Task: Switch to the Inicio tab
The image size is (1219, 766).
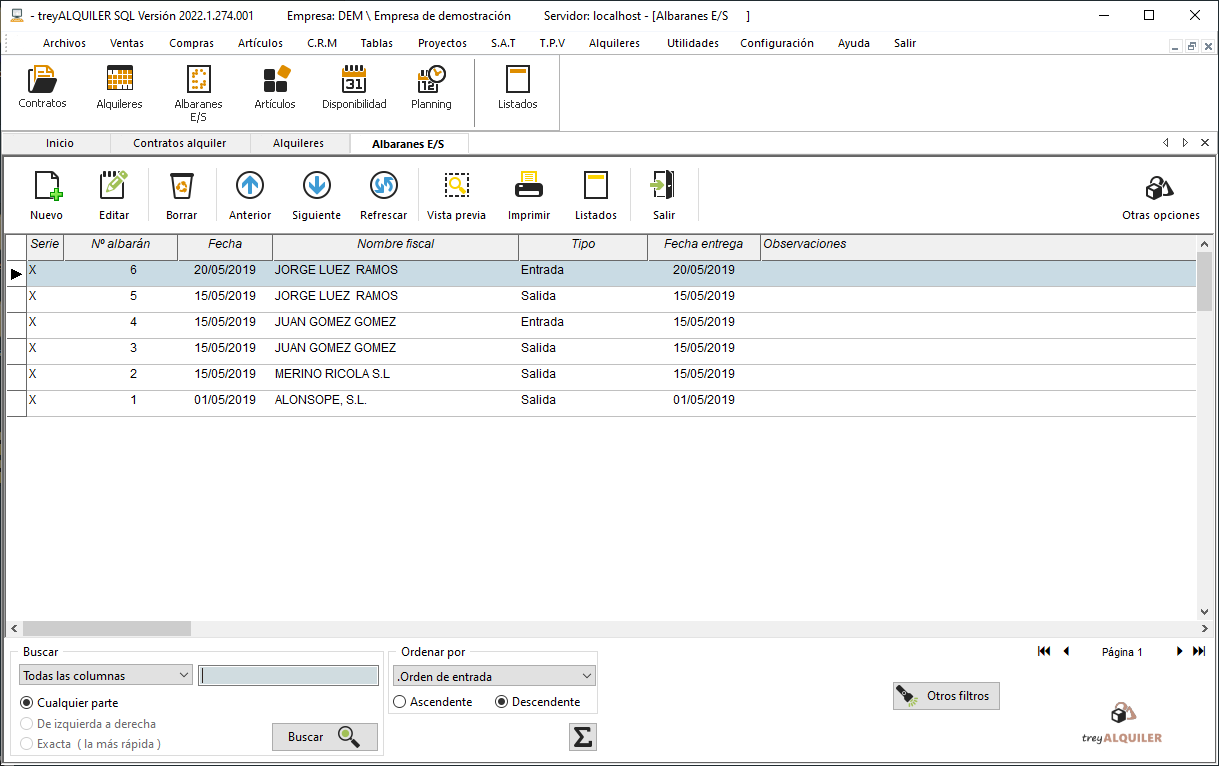Action: (x=59, y=143)
